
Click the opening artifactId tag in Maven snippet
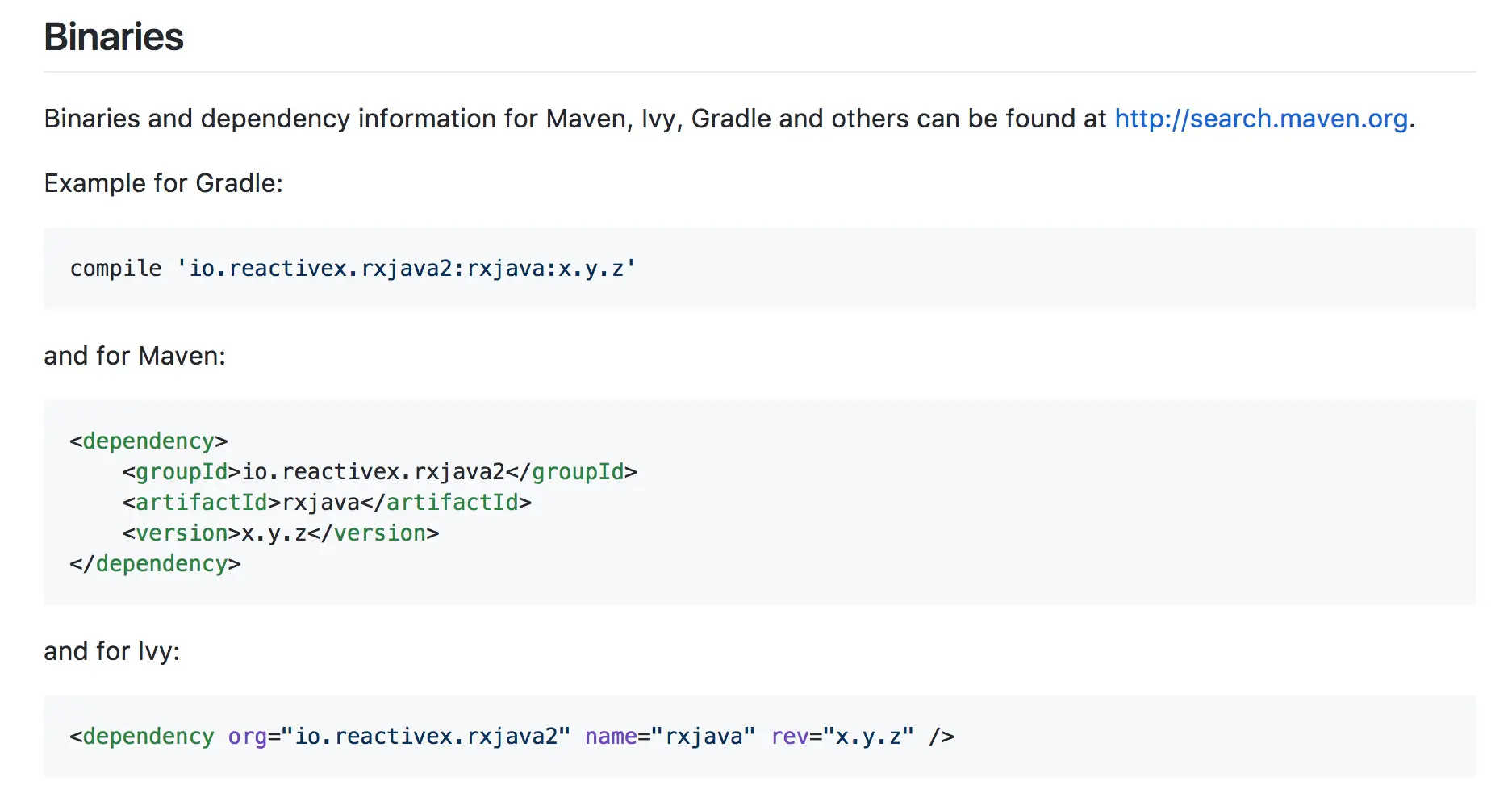[202, 502]
